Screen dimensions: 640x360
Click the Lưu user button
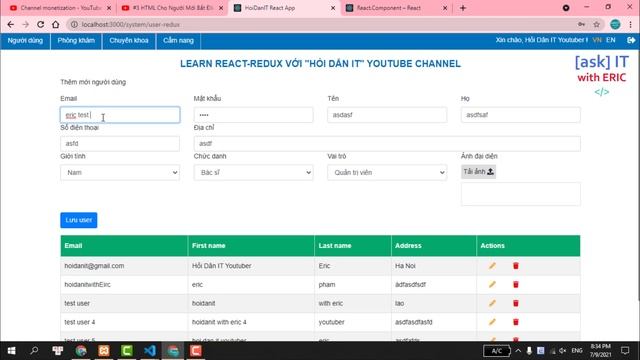(x=79, y=220)
